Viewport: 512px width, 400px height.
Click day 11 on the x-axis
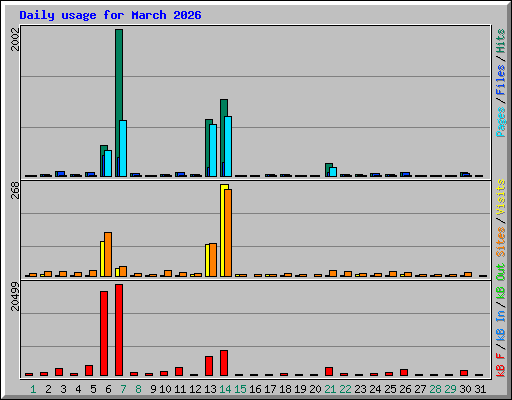[x=180, y=389]
